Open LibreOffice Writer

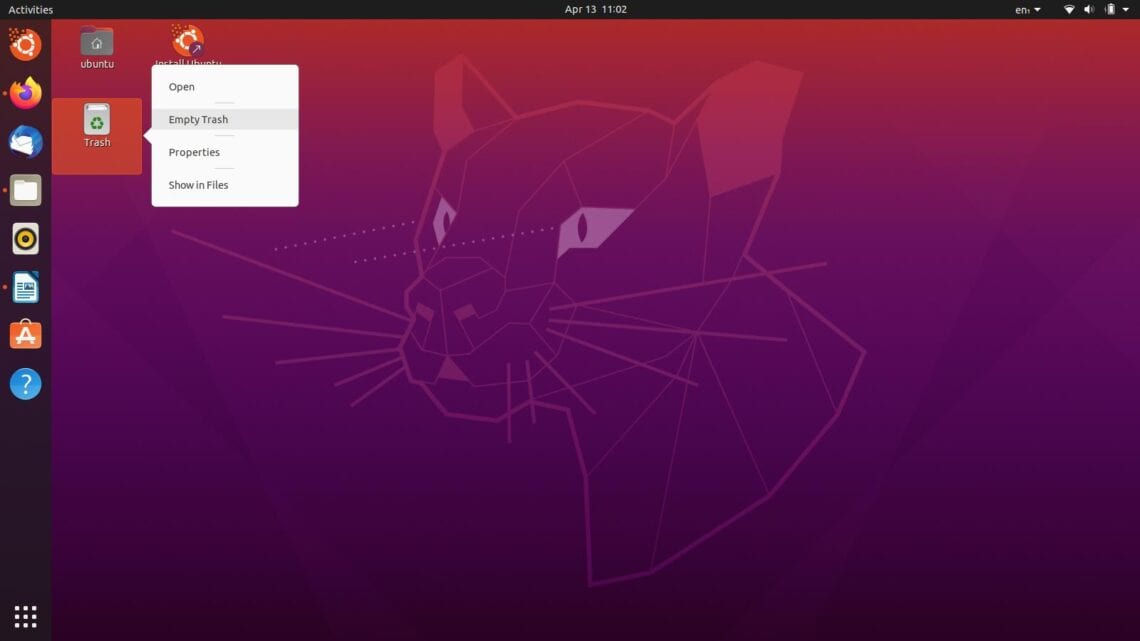pyautogui.click(x=24, y=286)
